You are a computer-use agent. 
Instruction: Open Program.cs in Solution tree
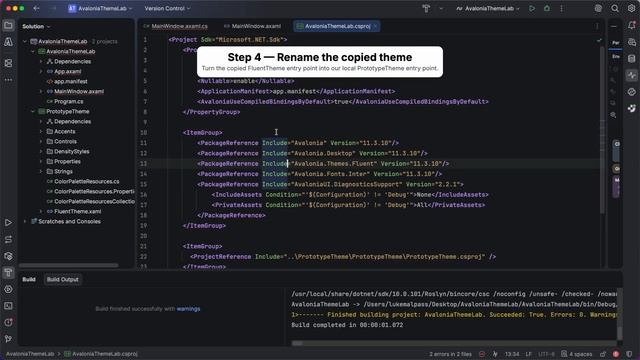click(x=69, y=101)
